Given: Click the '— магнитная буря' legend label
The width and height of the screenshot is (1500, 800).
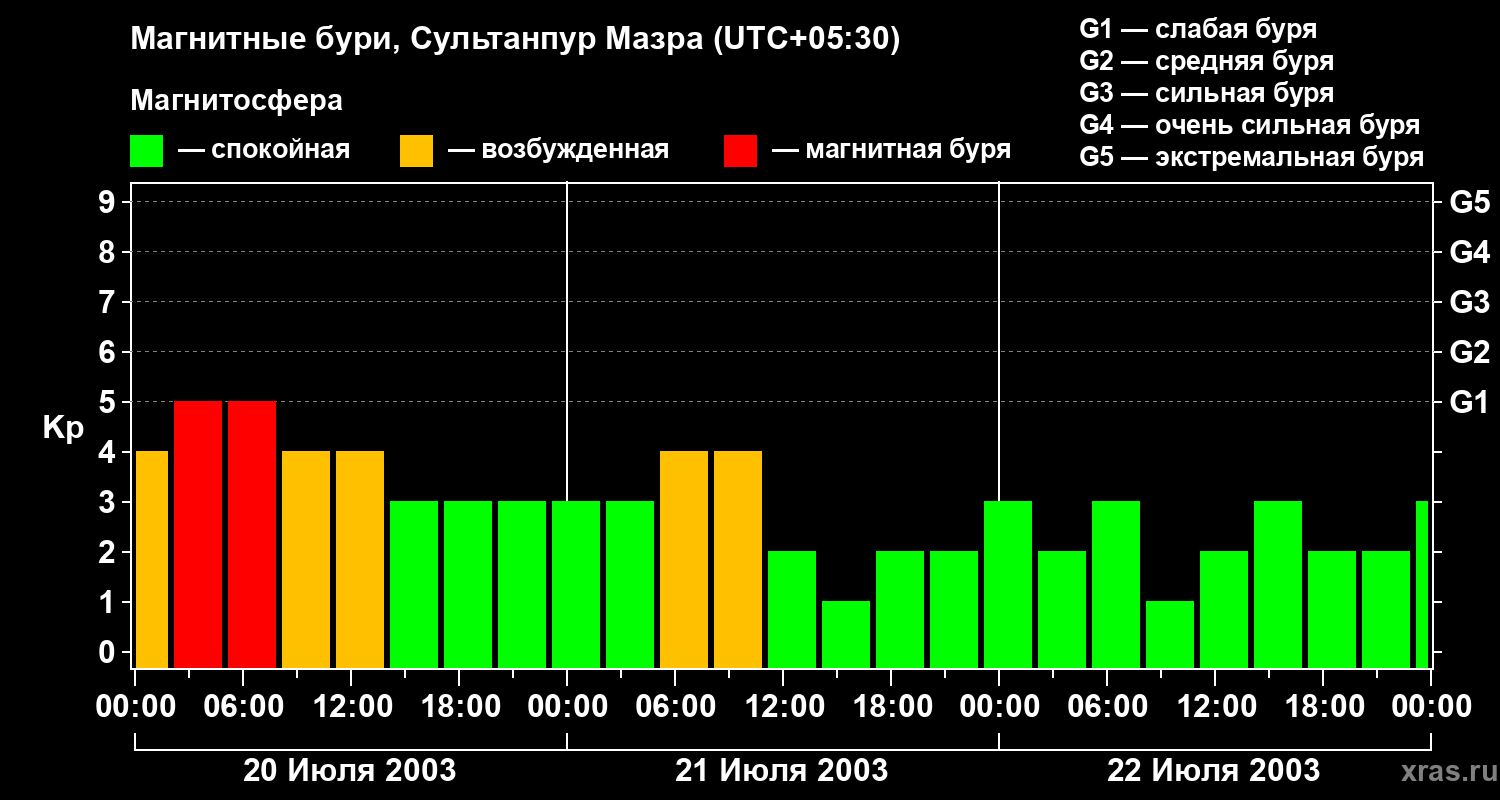Looking at the screenshot, I should click(x=891, y=150).
